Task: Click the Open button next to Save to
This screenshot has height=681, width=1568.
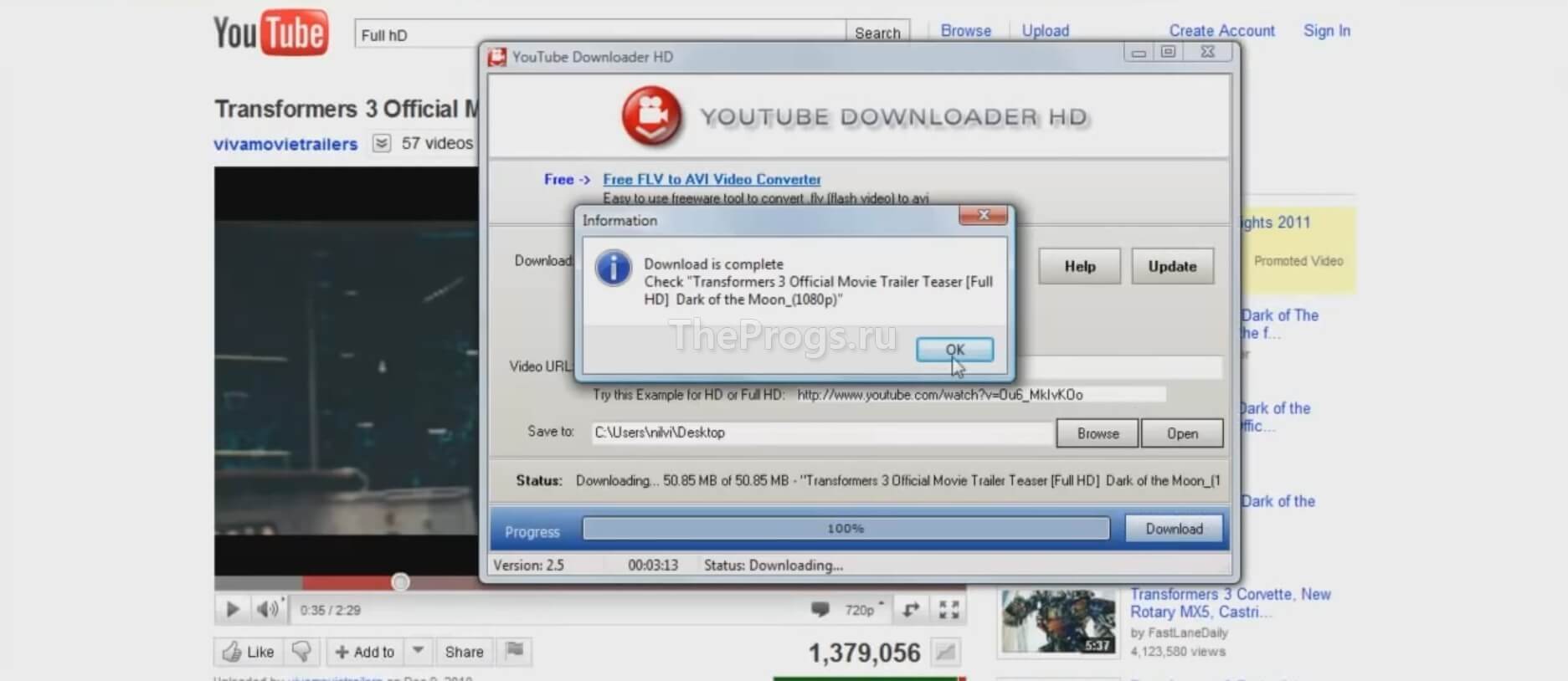Action: 1182,433
